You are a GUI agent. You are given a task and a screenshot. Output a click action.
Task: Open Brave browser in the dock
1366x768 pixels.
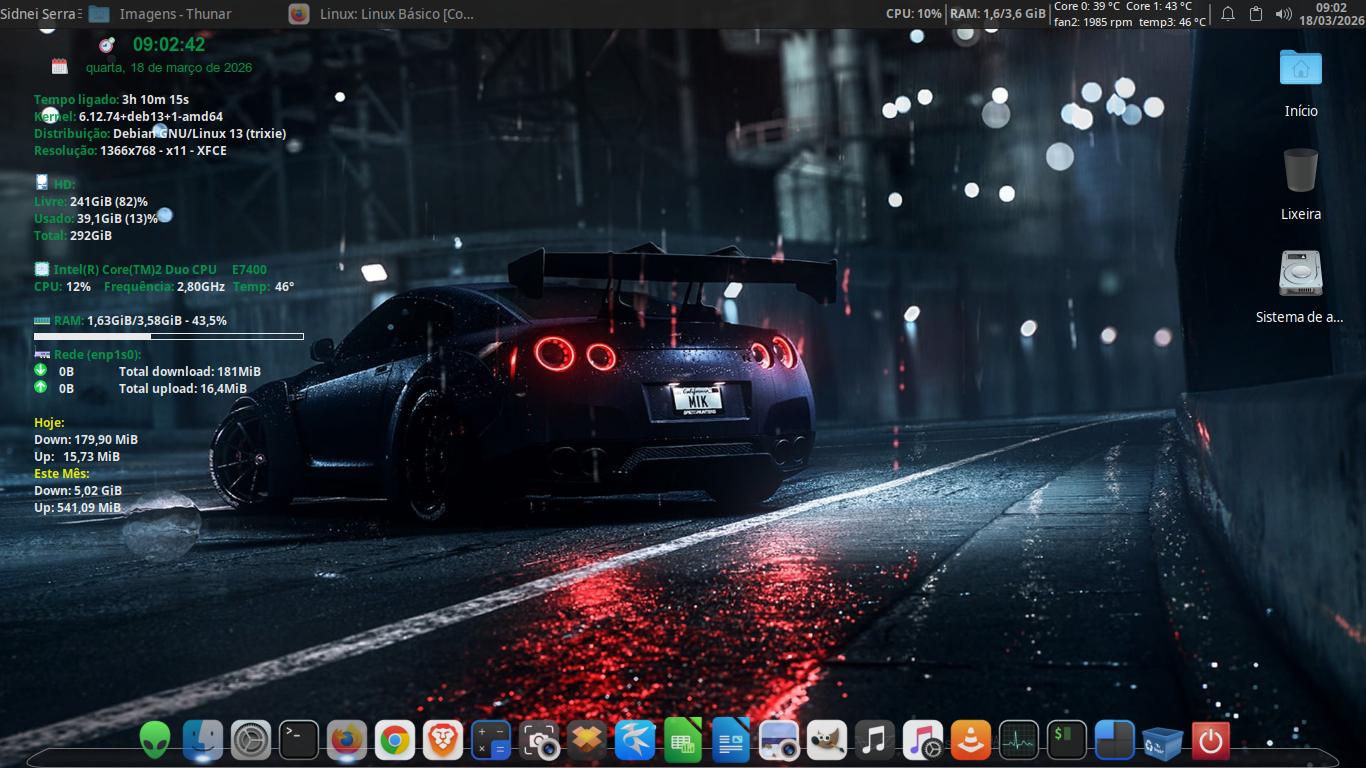(x=443, y=741)
